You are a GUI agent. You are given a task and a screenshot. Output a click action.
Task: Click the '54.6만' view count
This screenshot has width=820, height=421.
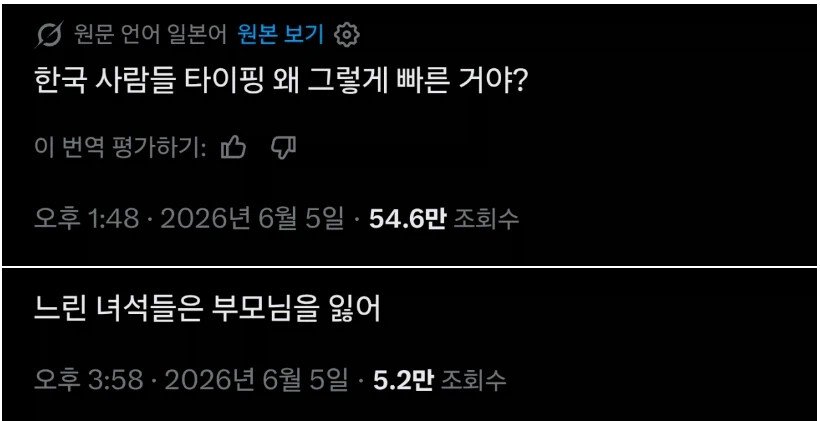(x=407, y=219)
